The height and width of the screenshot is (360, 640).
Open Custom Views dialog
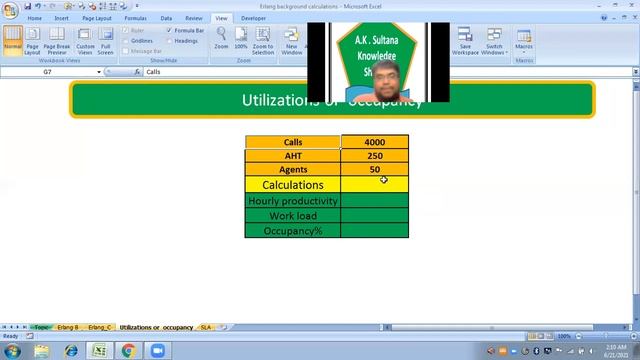point(85,40)
